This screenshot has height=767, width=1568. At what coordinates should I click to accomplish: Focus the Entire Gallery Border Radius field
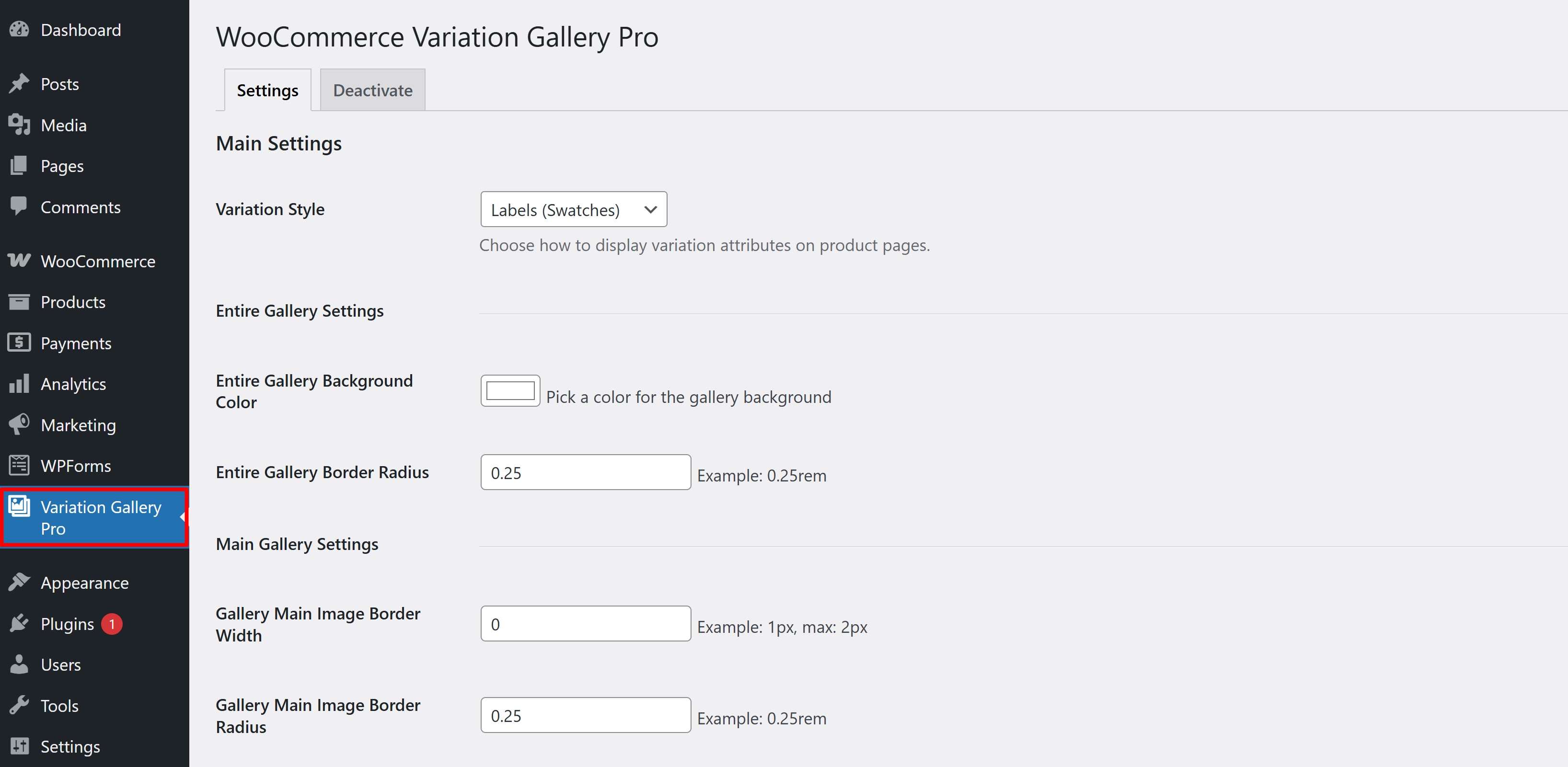(586, 472)
